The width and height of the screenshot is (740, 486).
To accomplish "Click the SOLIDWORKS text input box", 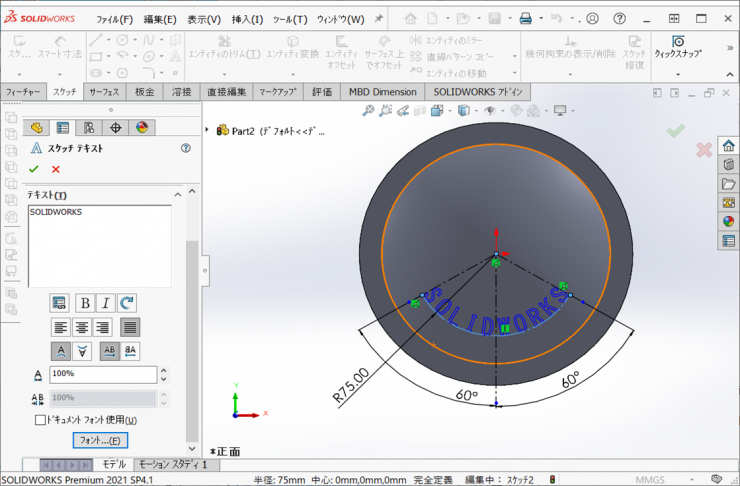I will pos(100,246).
